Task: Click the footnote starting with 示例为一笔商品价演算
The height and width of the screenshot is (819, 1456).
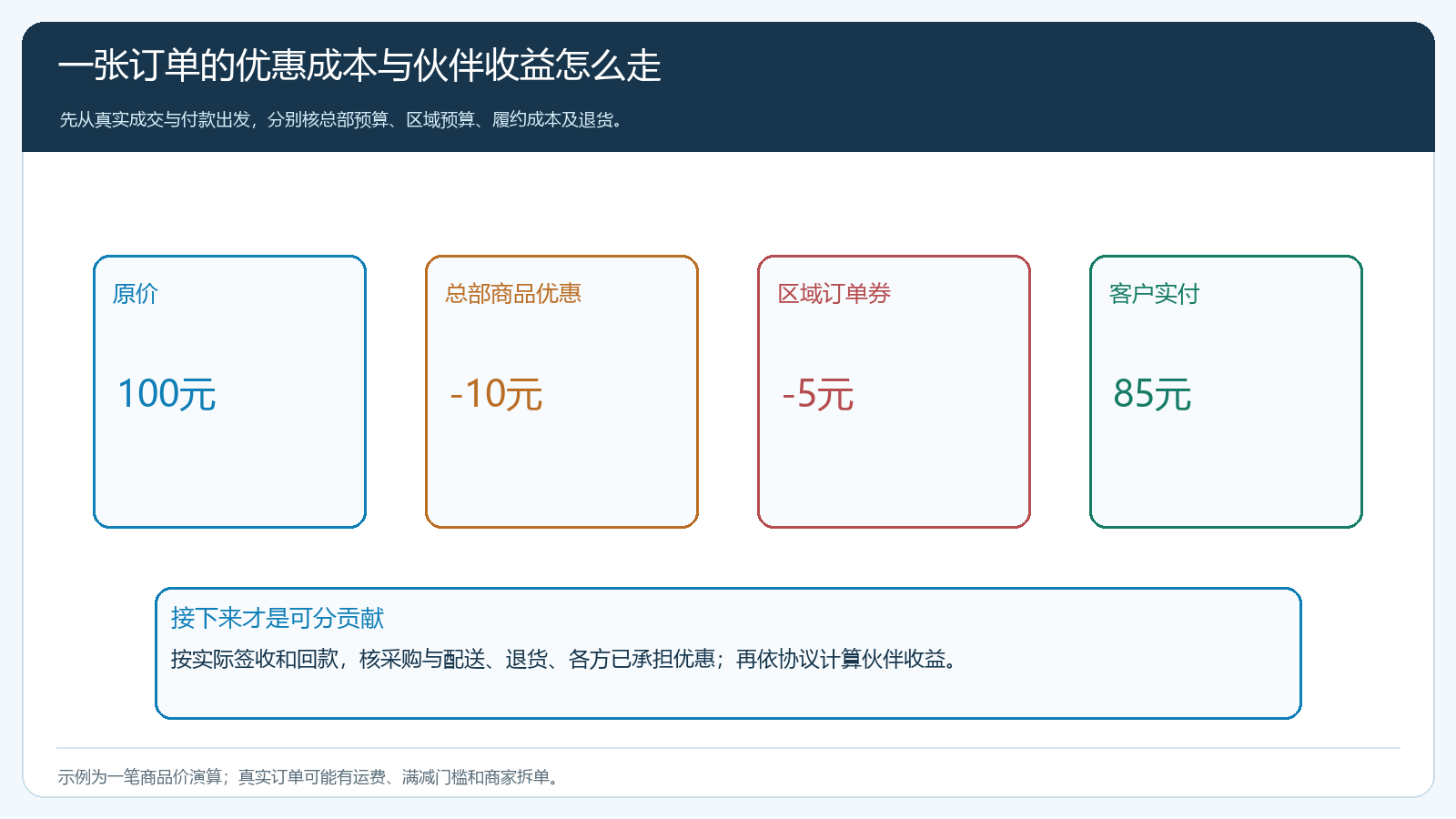Action: (x=309, y=777)
